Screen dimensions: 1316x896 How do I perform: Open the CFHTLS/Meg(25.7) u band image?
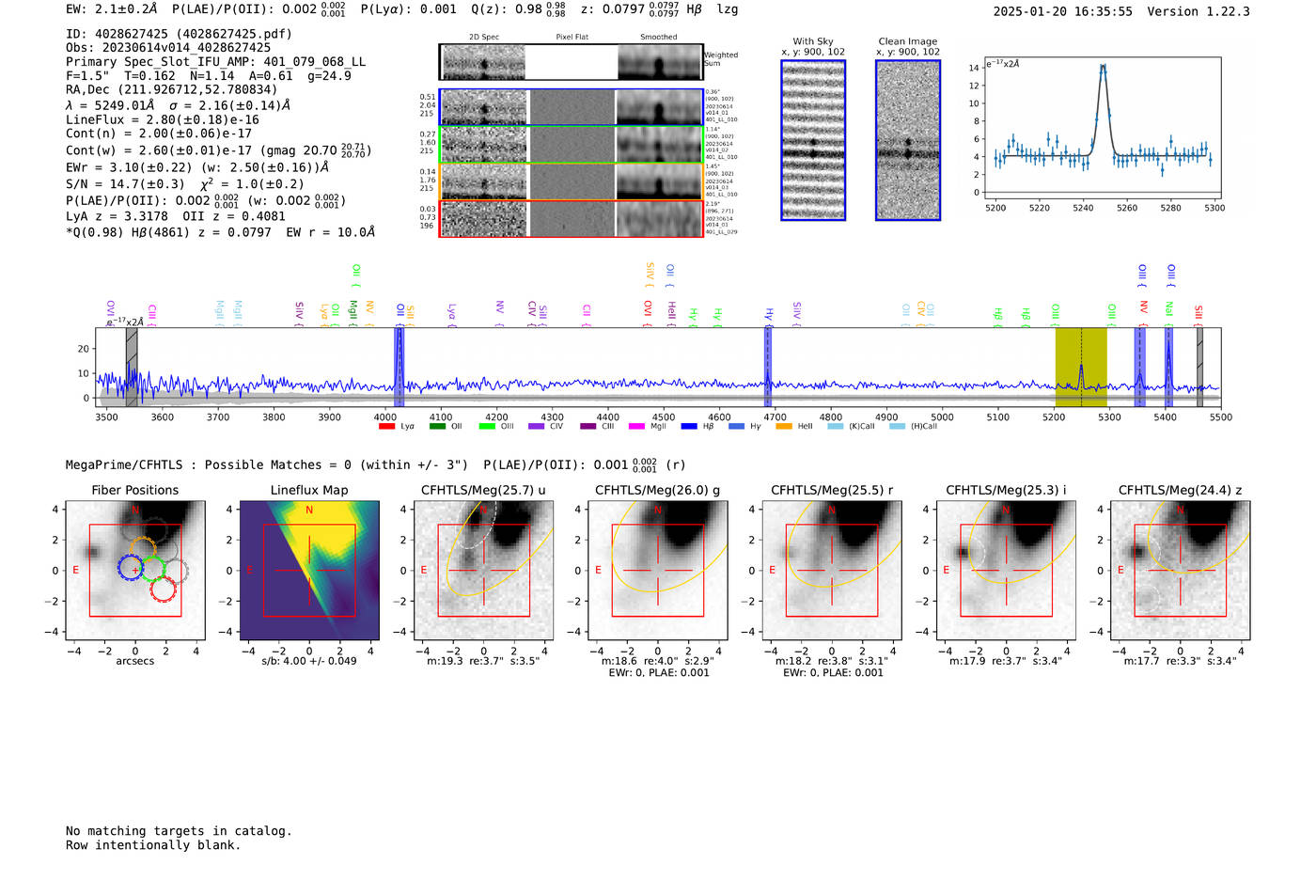[484, 571]
